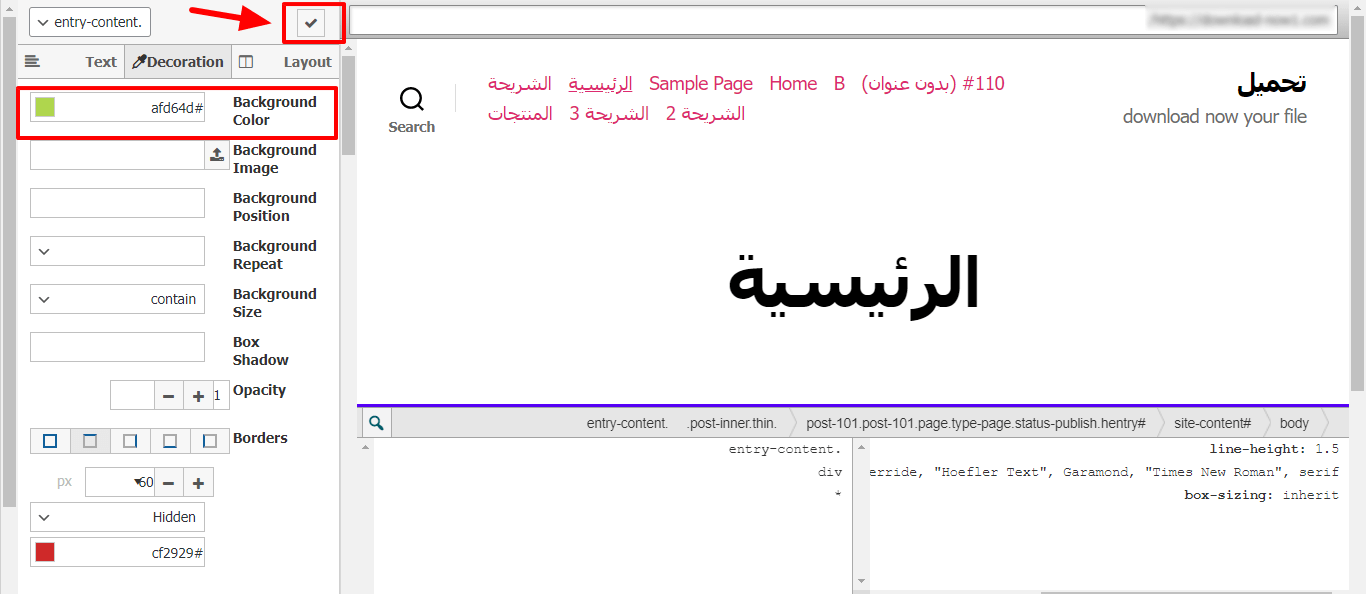Viewport: 1366px width, 594px height.
Task: Switch to the Text tab
Action: pyautogui.click(x=71, y=62)
